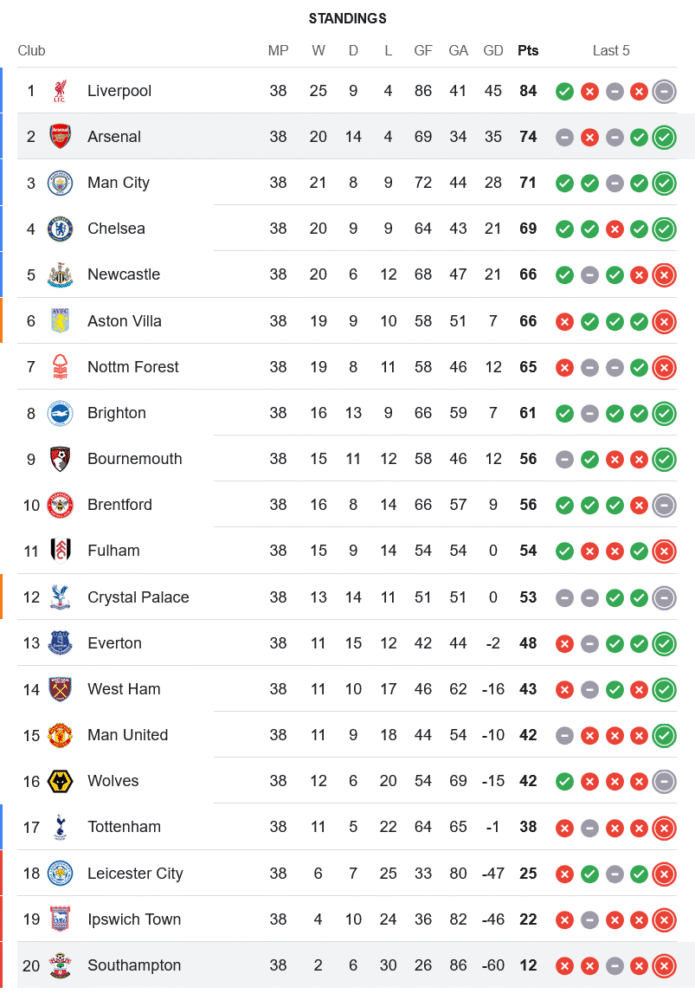
Task: Click the Last 5 column header
Action: [611, 51]
